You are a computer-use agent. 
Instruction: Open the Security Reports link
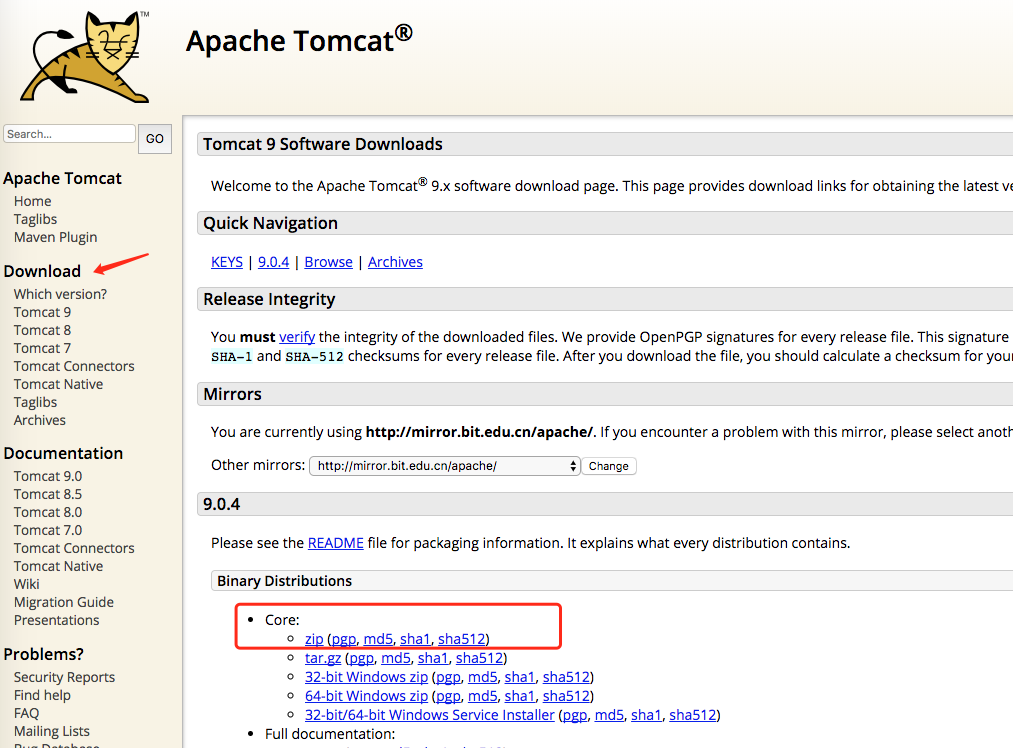click(x=64, y=678)
